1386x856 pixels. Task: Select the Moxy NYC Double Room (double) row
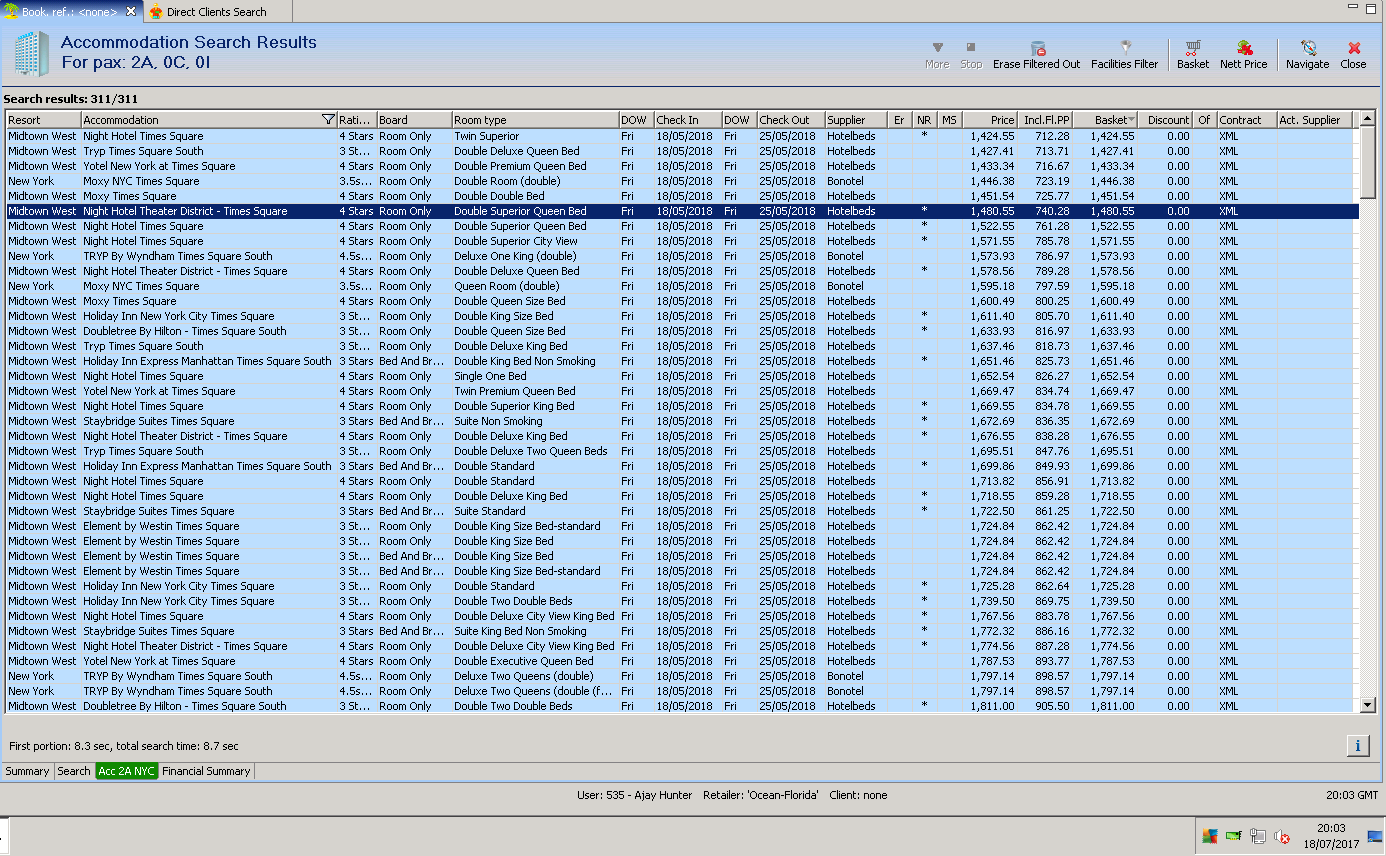point(682,181)
